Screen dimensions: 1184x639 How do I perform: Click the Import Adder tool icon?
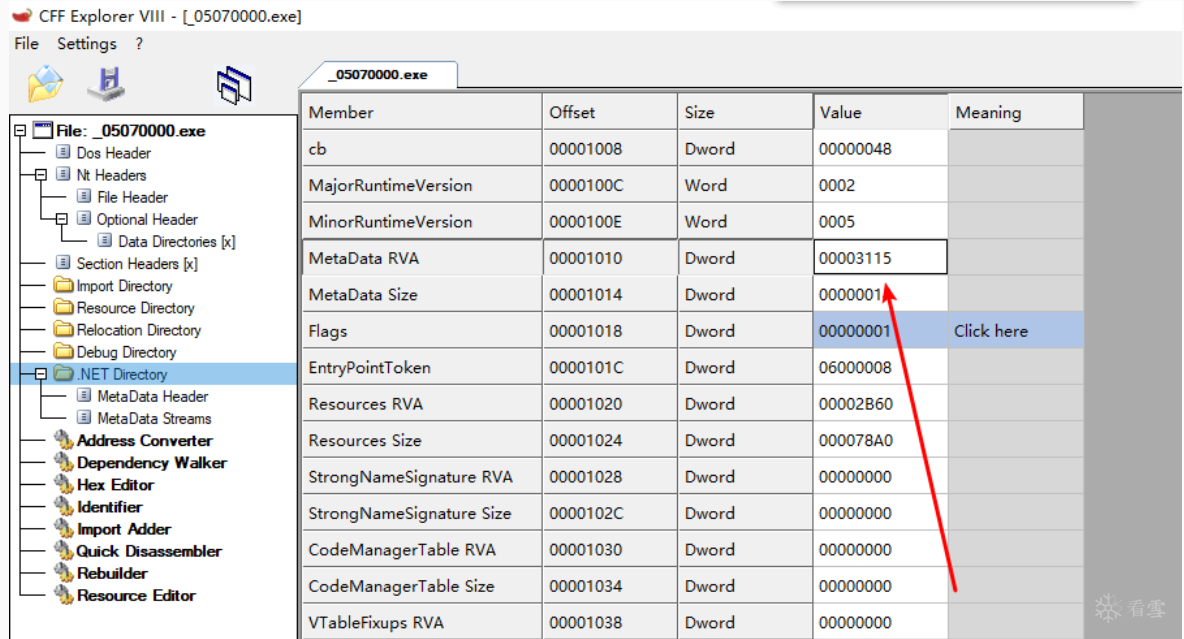(63, 529)
